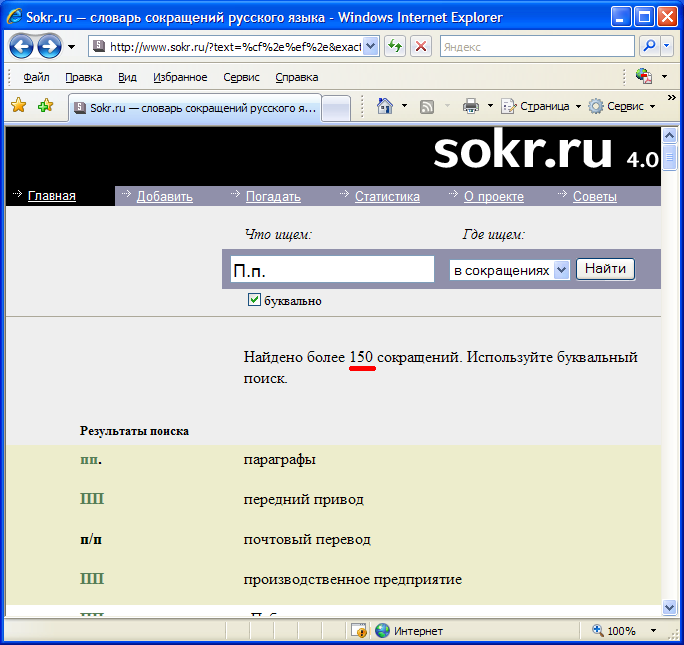Open the Избранное menu
This screenshot has height=645, width=684.
coord(180,77)
